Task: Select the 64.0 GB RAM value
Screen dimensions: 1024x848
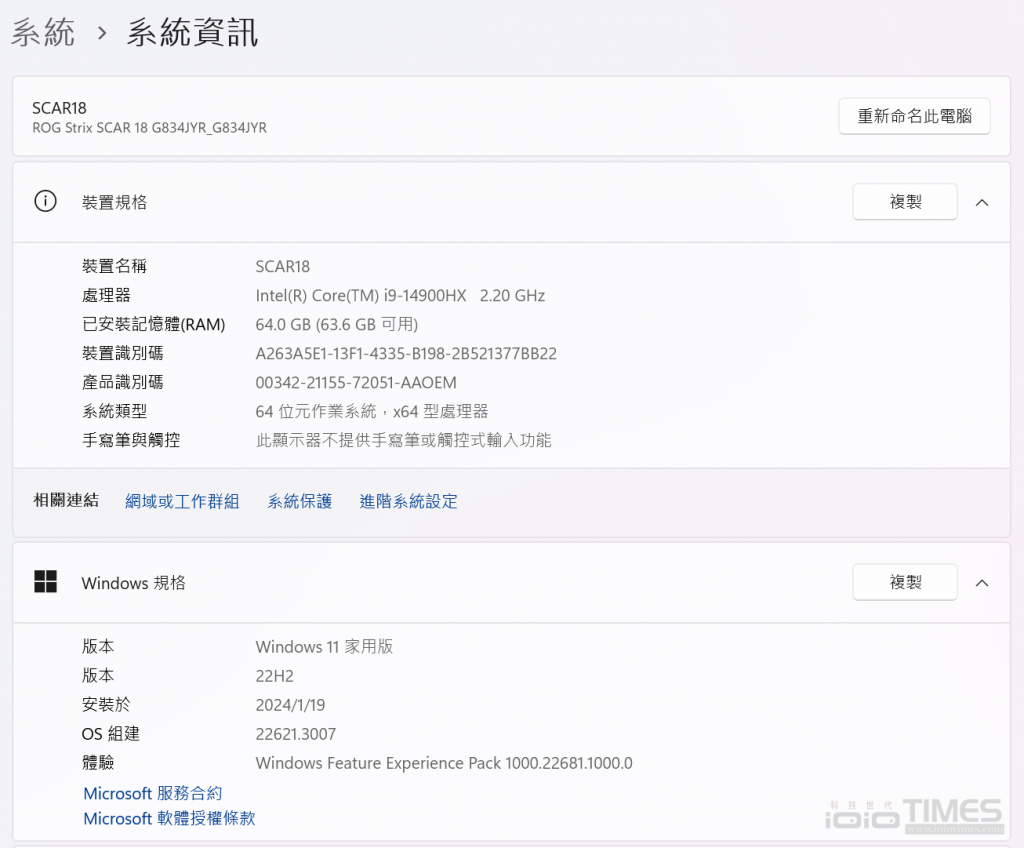Action: point(337,325)
